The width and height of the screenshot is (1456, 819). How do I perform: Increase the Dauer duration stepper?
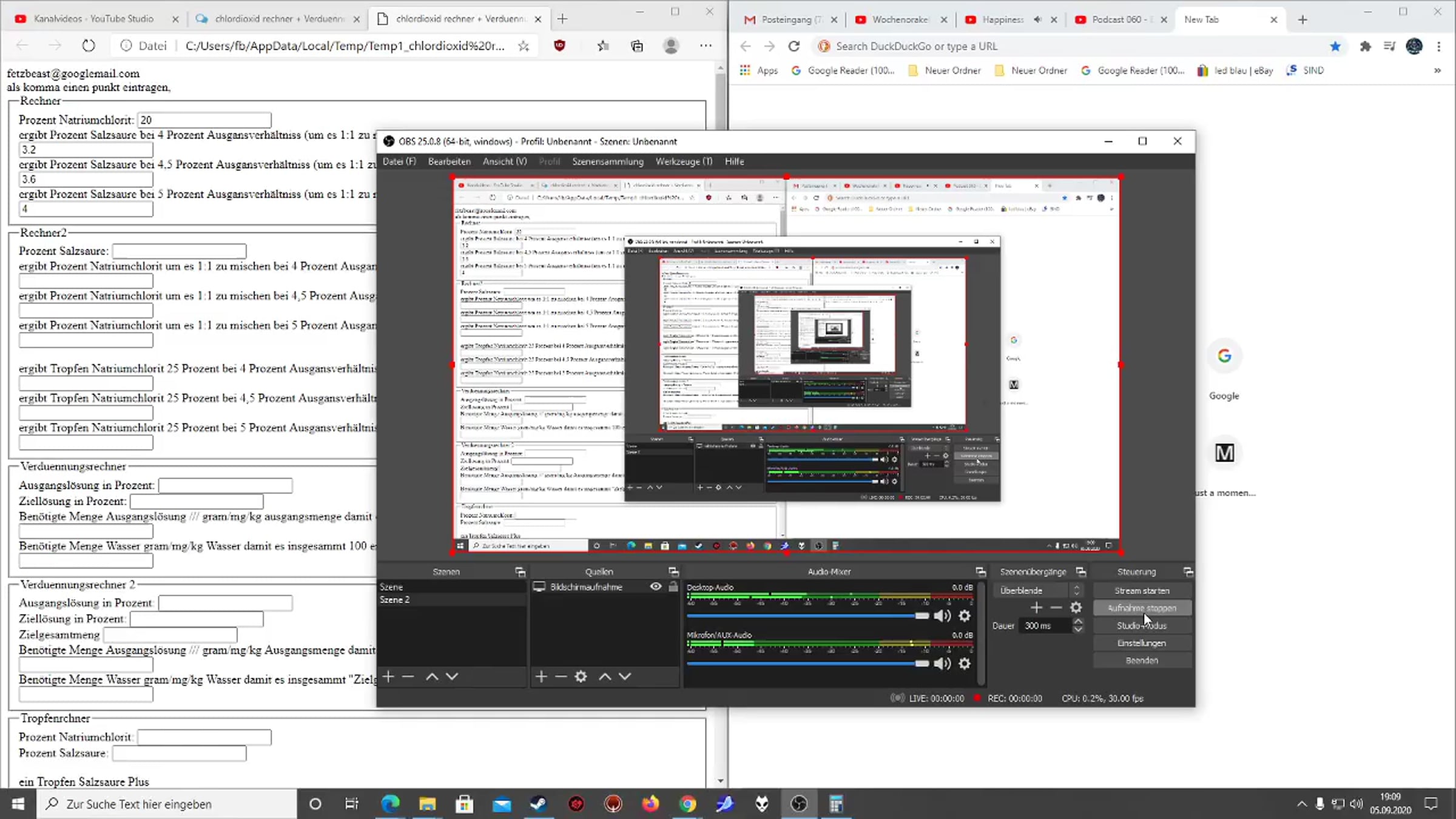1078,621
